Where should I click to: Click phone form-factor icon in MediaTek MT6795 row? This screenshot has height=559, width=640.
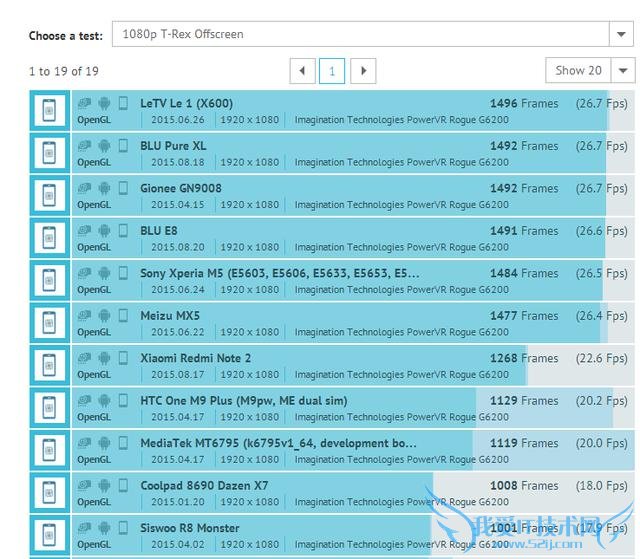pyautogui.click(x=123, y=443)
